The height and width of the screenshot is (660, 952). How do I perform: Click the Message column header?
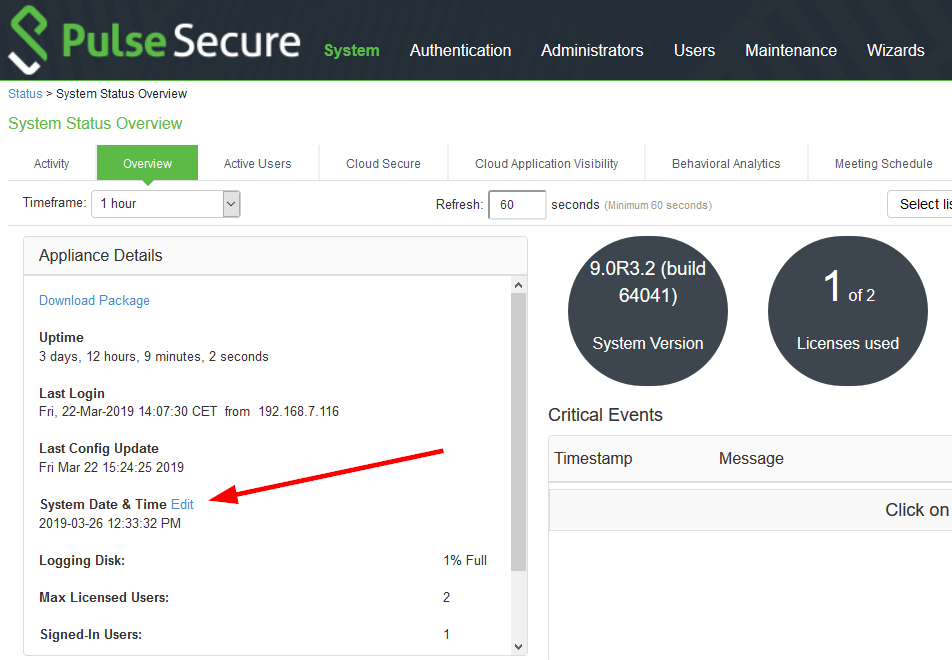pyautogui.click(x=751, y=458)
